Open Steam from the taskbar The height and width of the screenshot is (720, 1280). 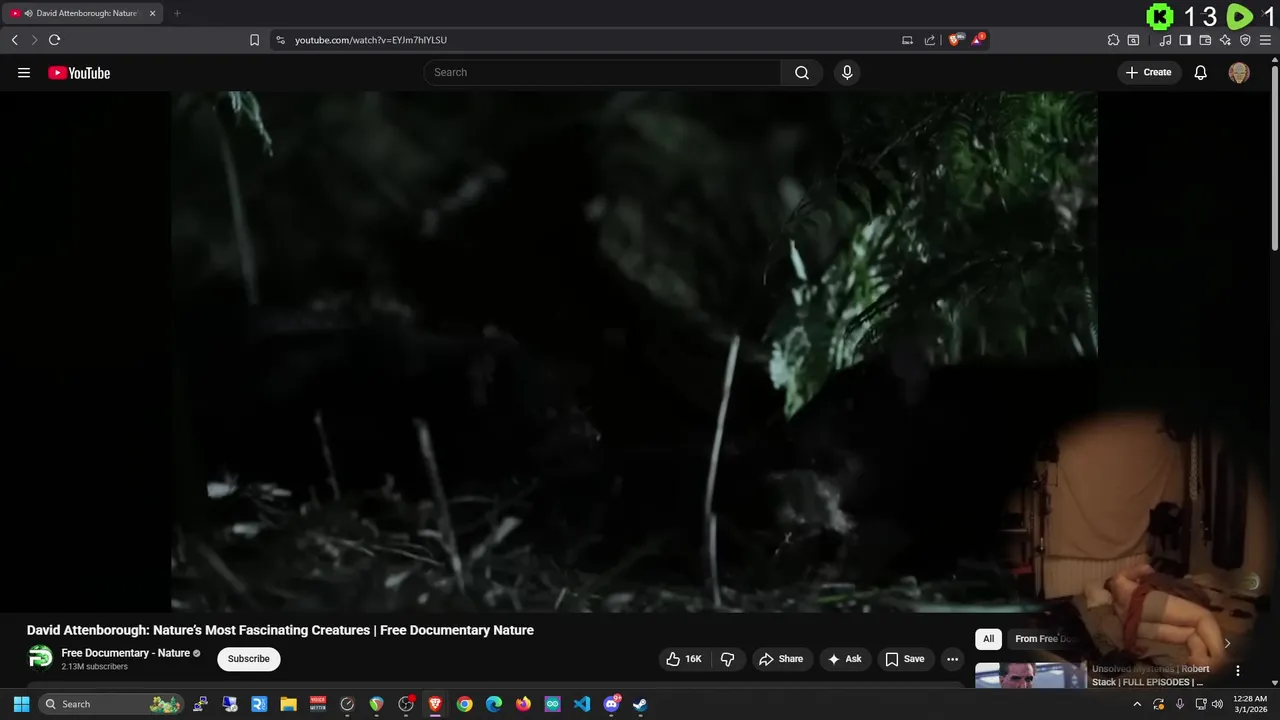[x=640, y=704]
